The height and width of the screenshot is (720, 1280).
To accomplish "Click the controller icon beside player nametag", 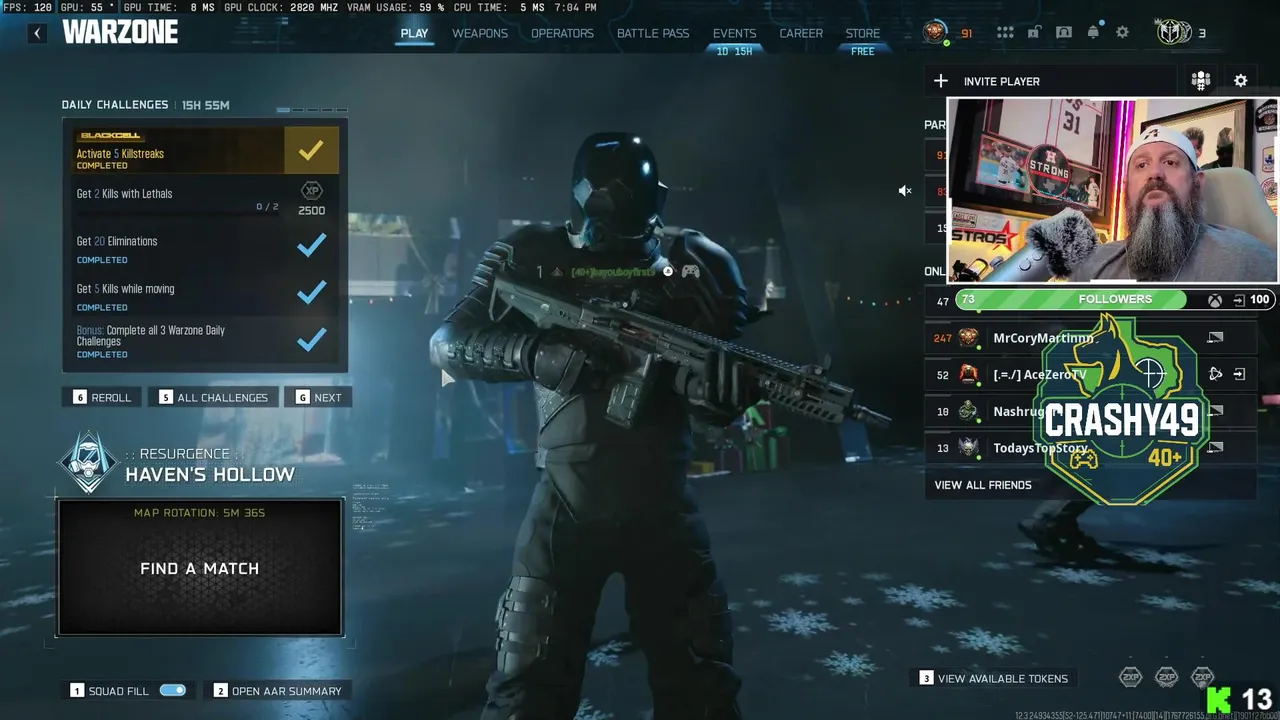I will (690, 271).
